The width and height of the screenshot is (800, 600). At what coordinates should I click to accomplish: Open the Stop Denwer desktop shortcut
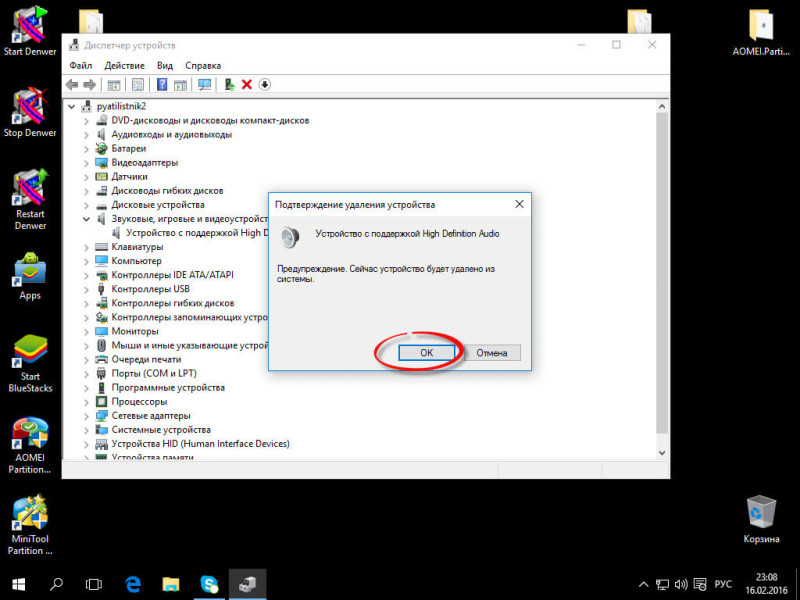pyautogui.click(x=30, y=112)
